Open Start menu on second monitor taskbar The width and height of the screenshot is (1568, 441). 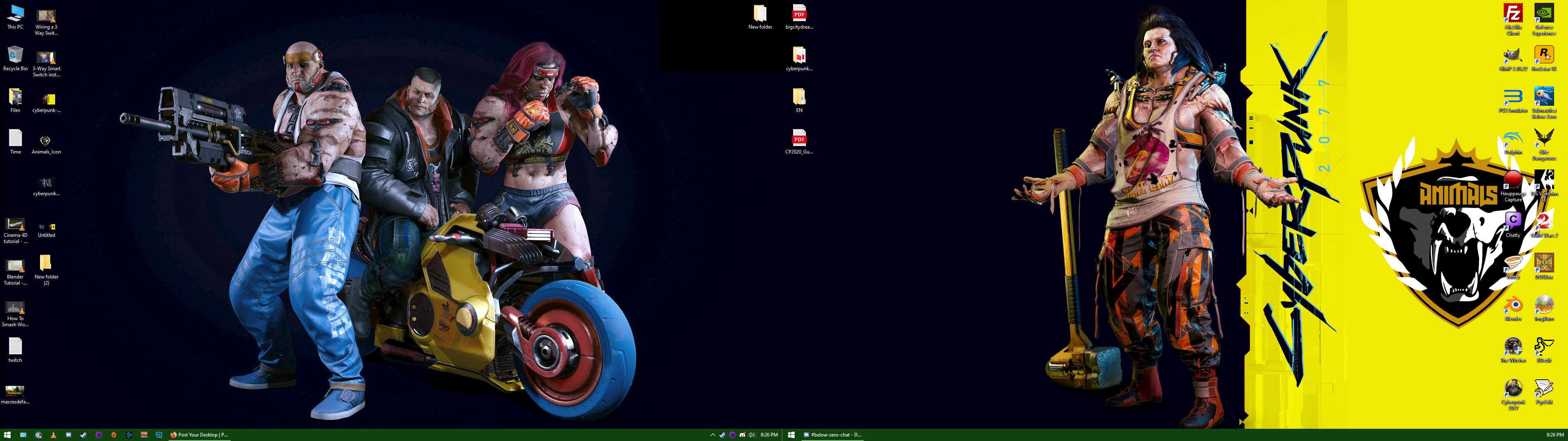[x=791, y=435]
